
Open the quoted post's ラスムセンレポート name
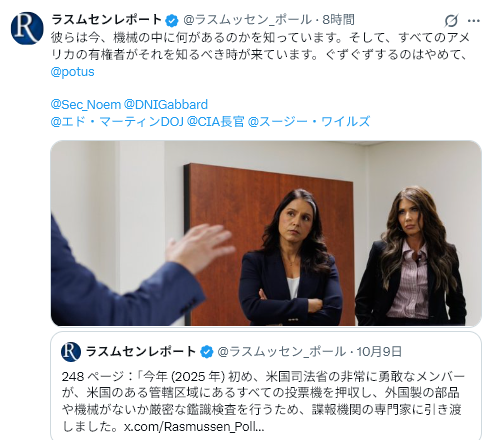141,352
